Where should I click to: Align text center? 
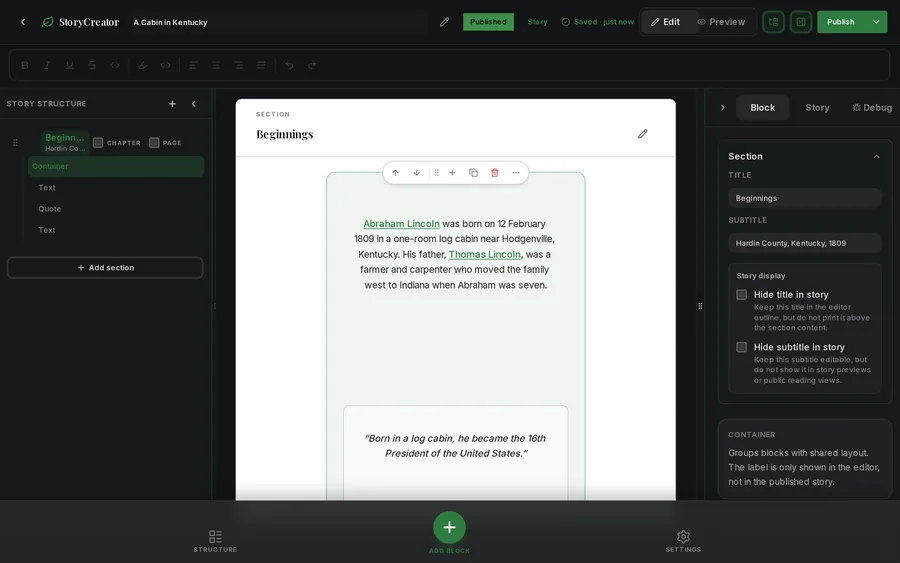point(216,65)
